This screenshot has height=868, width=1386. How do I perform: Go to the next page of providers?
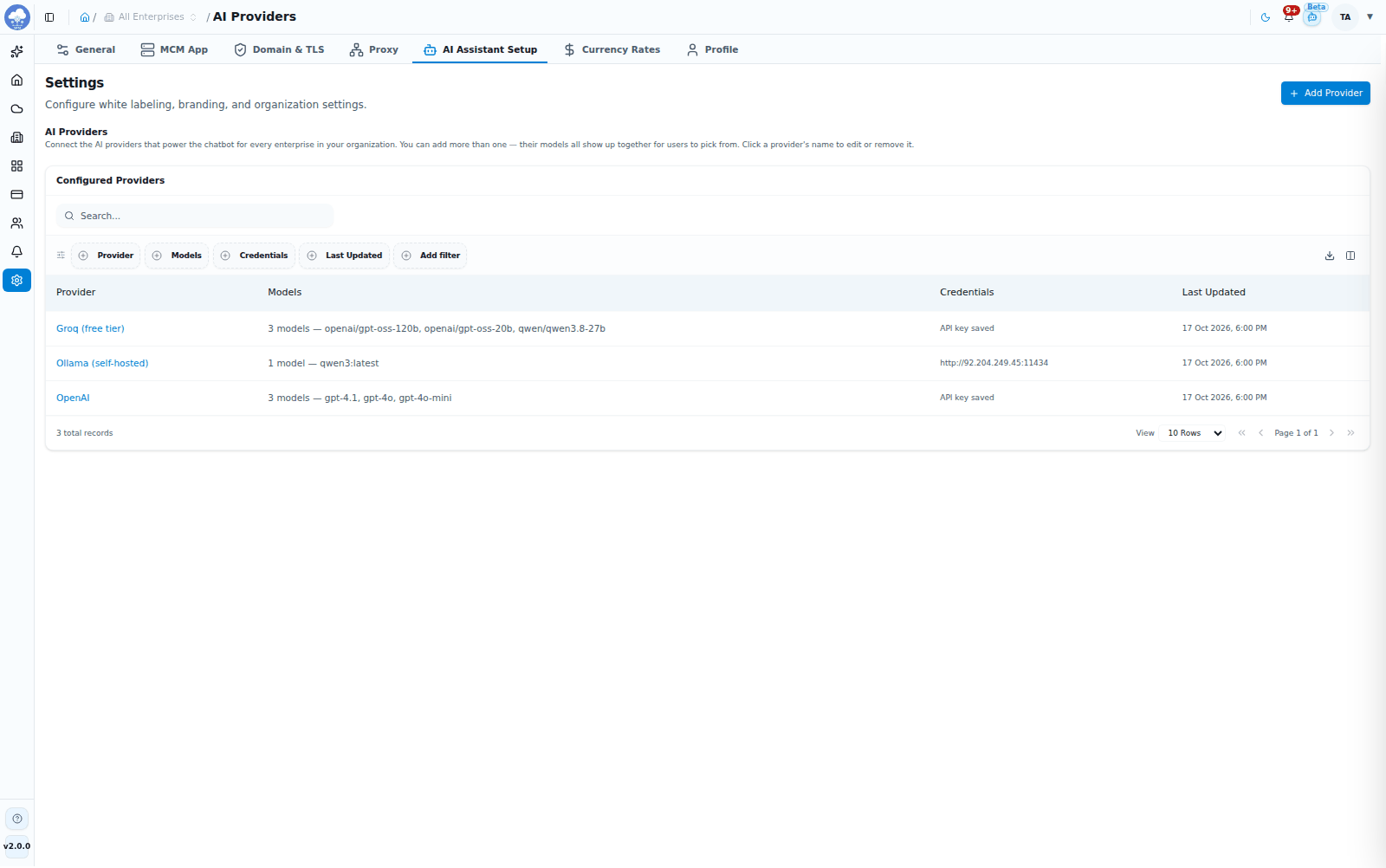(x=1332, y=433)
